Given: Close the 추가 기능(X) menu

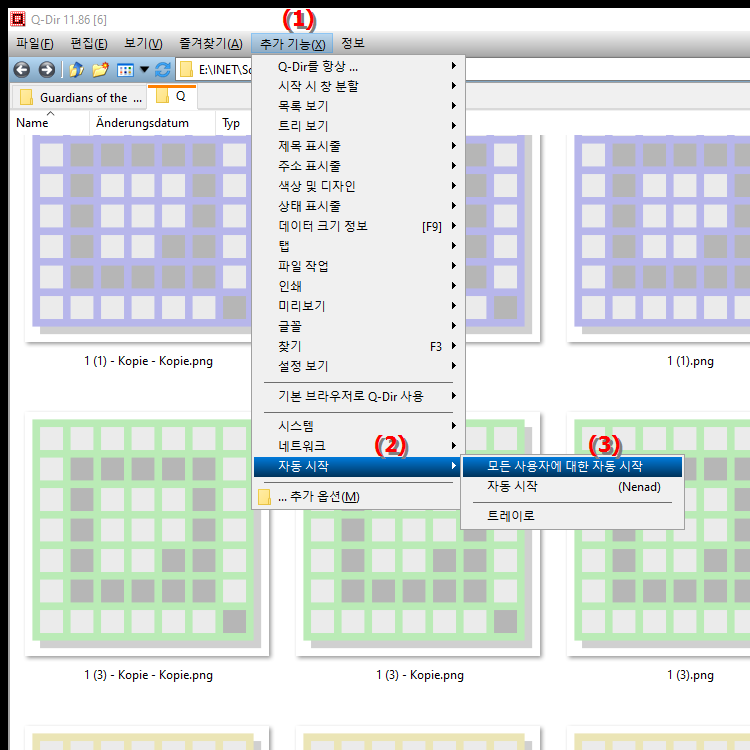Looking at the screenshot, I should [292, 44].
